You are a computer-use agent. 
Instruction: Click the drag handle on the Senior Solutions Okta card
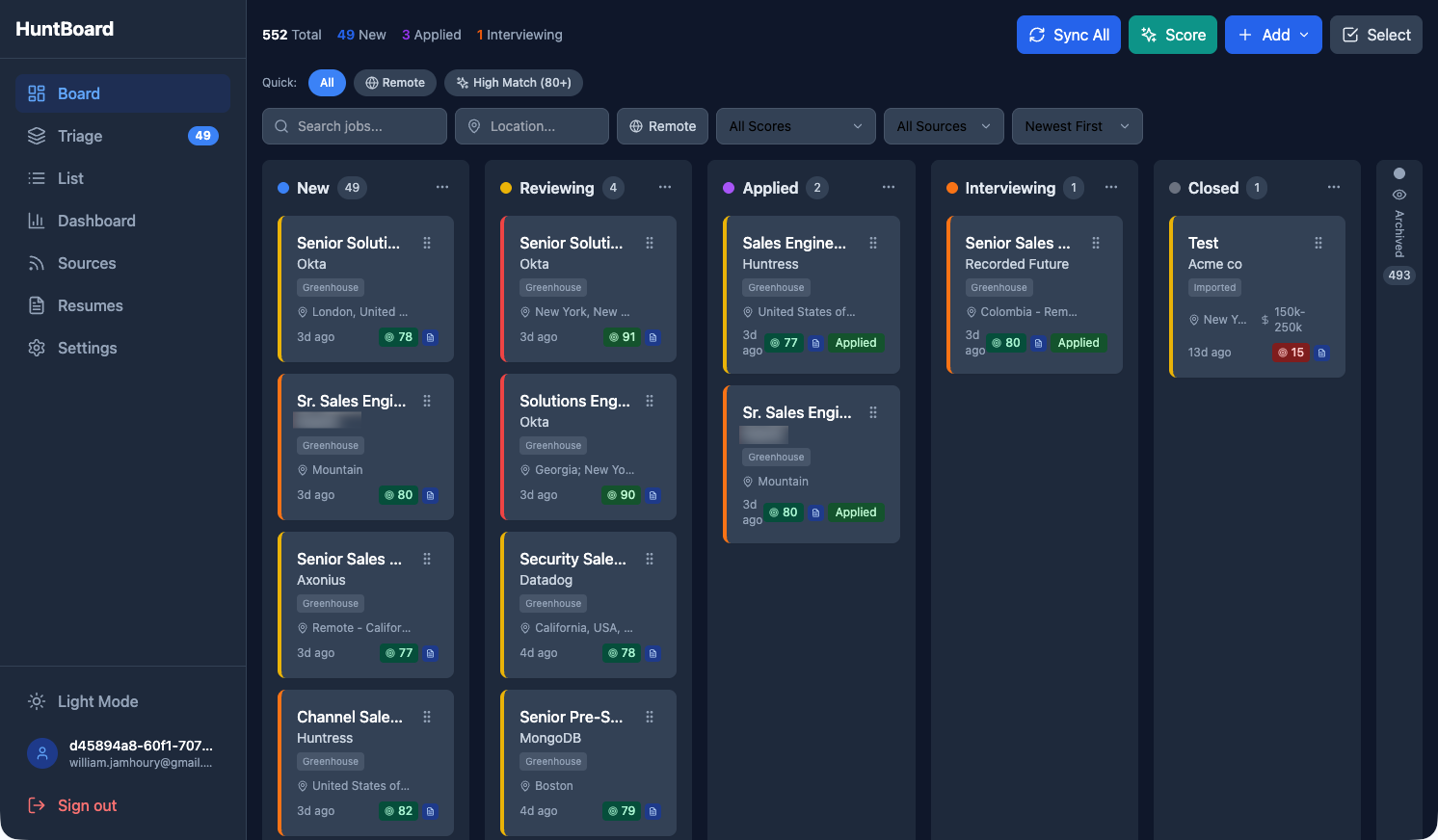point(427,243)
